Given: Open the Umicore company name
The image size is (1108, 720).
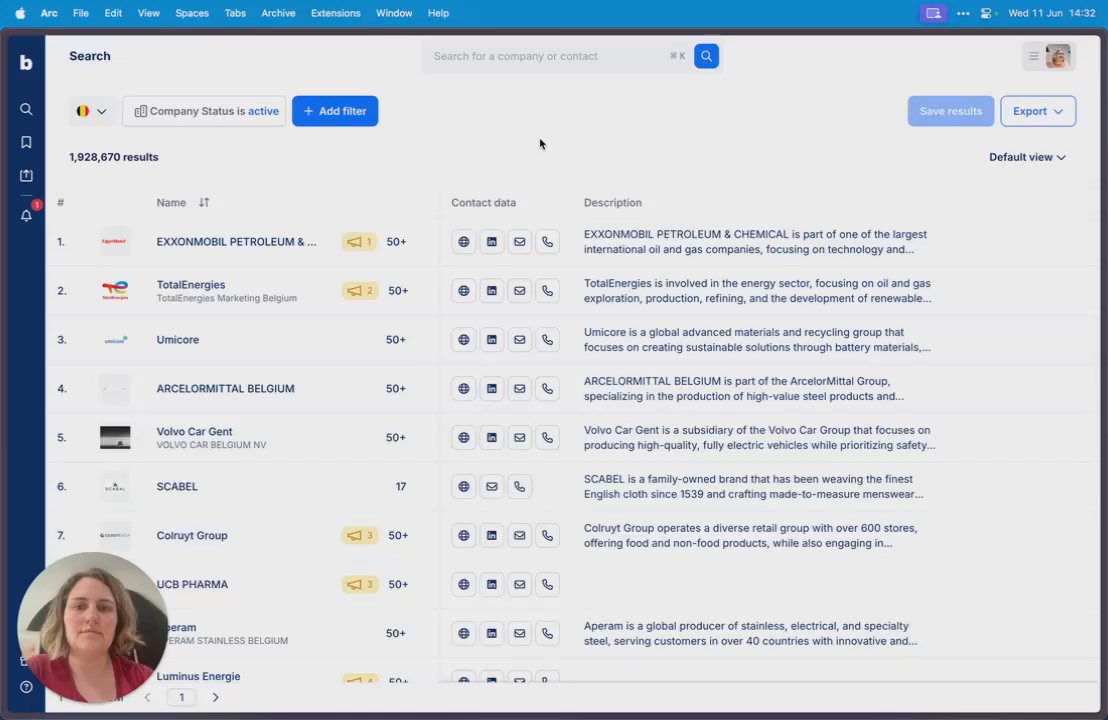Looking at the screenshot, I should coord(177,340).
